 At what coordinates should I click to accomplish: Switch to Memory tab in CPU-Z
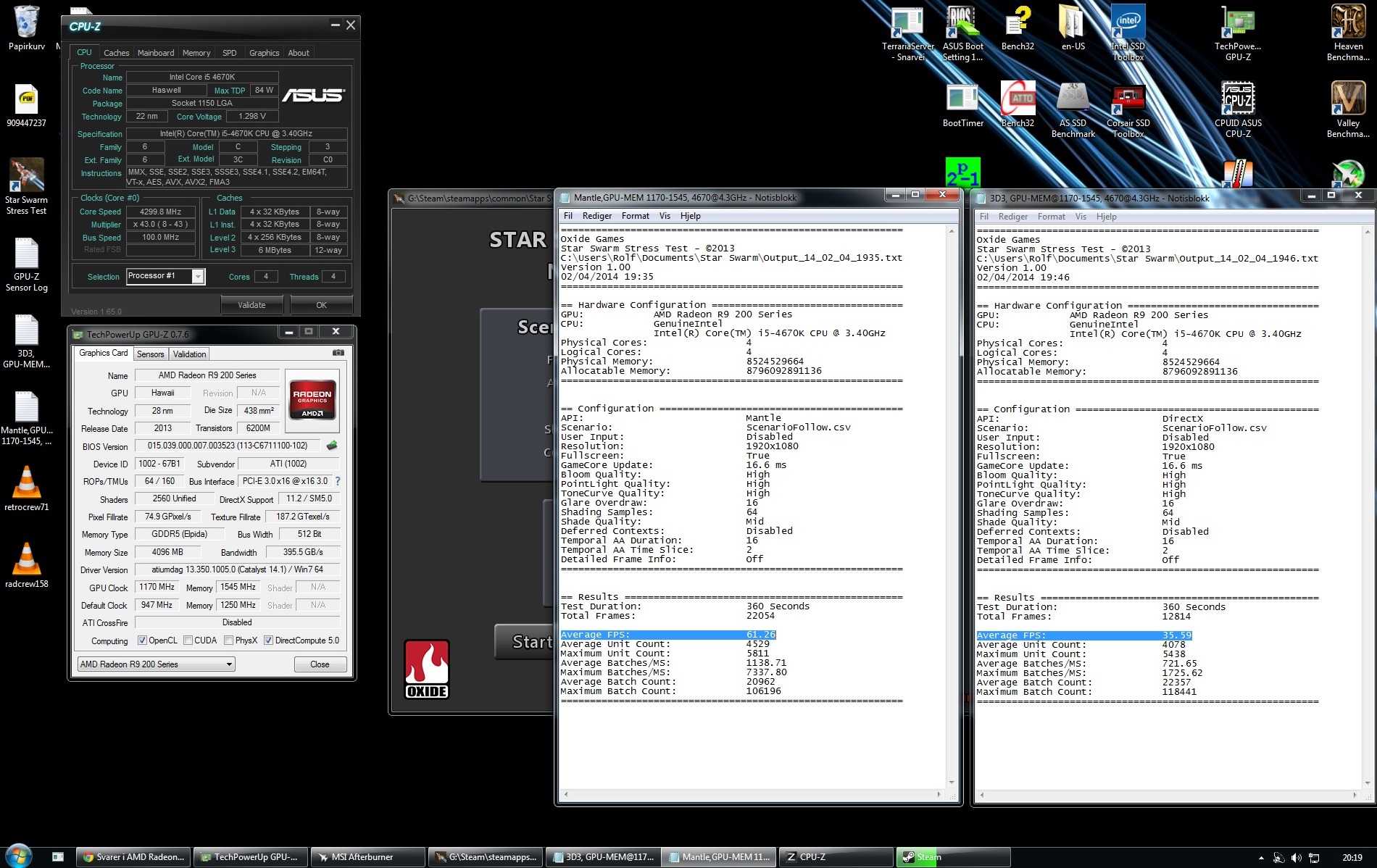(196, 53)
